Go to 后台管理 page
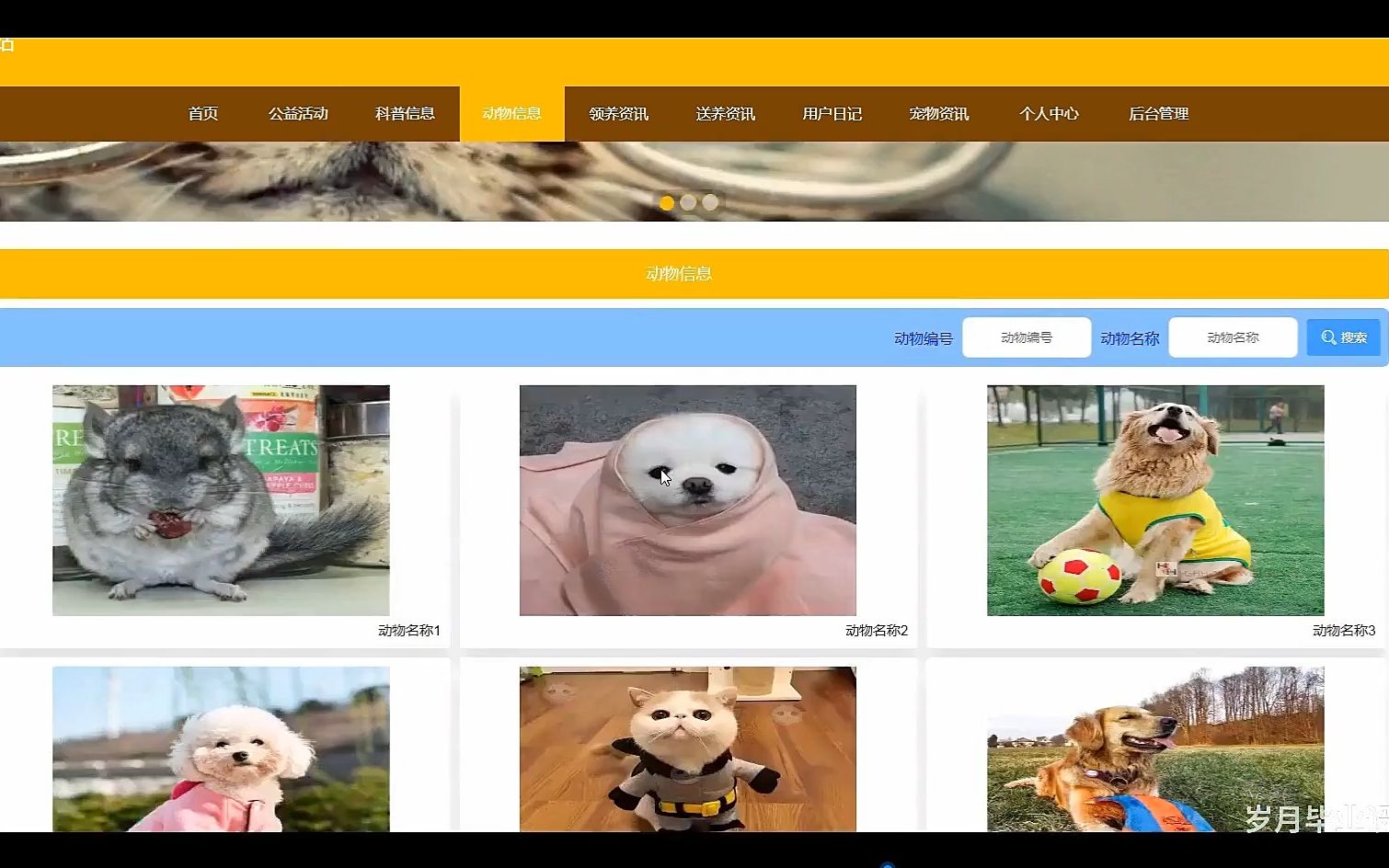The image size is (1389, 868). click(x=1158, y=114)
